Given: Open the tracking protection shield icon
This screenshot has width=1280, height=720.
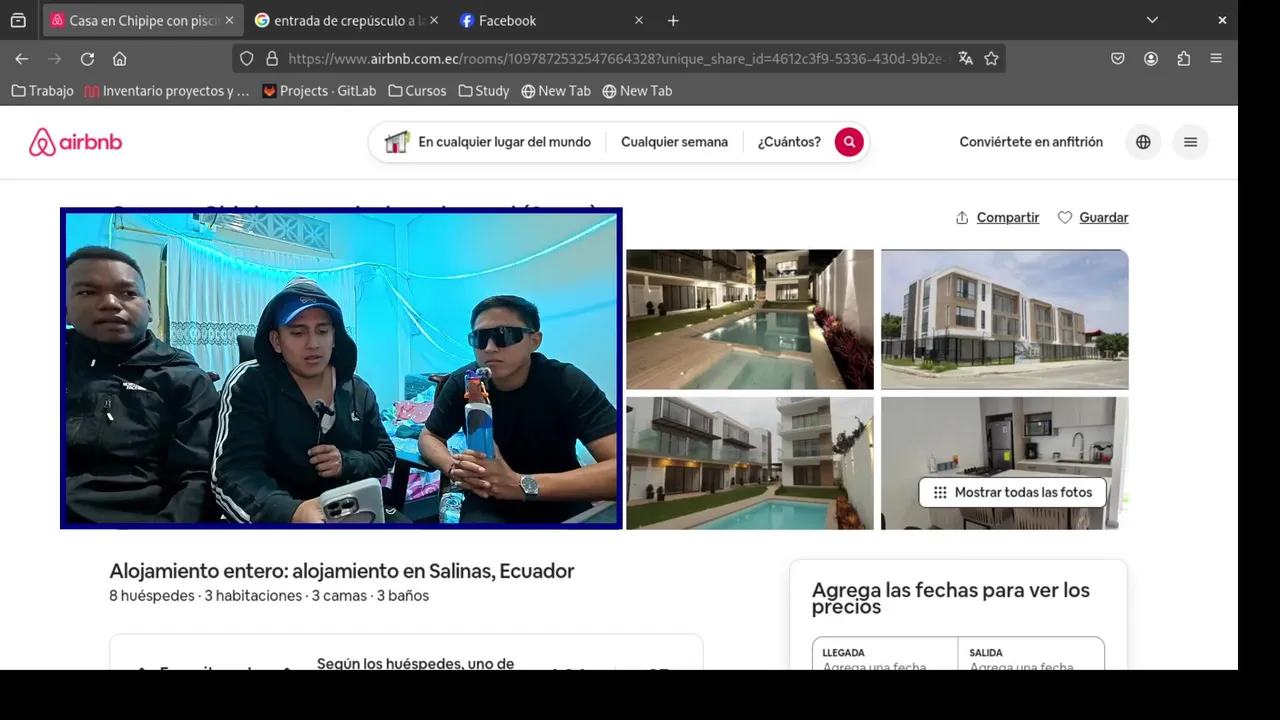Looking at the screenshot, I should pyautogui.click(x=247, y=59).
